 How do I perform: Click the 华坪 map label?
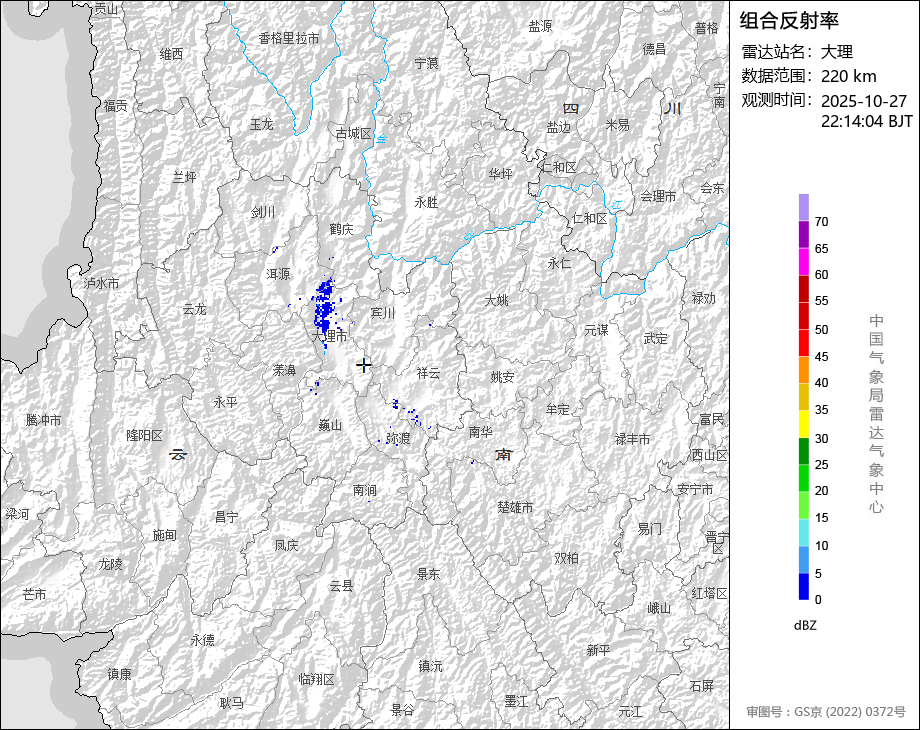click(x=500, y=174)
